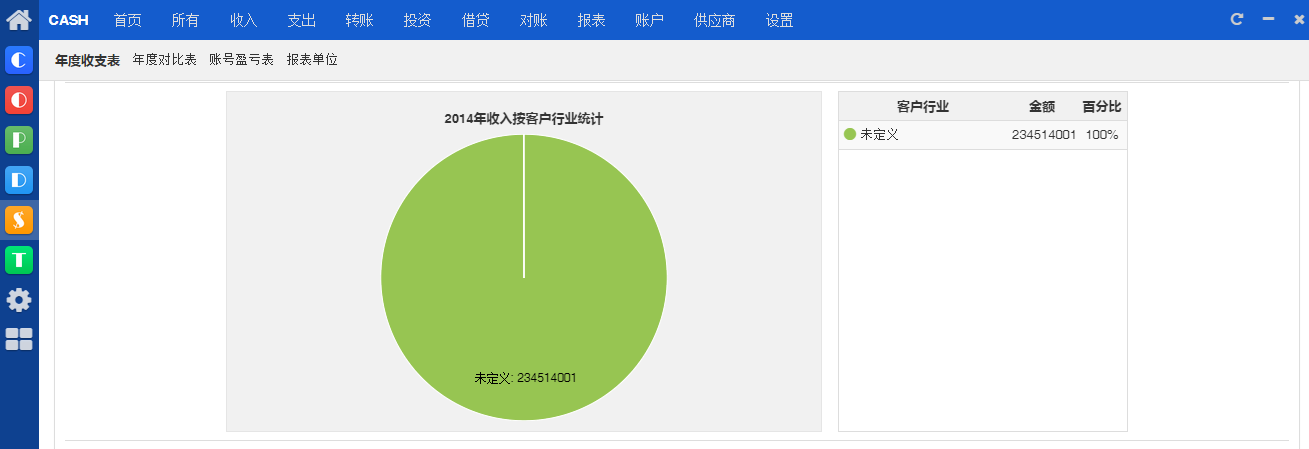
Task: Open the 供应商 menu
Action: click(x=715, y=20)
